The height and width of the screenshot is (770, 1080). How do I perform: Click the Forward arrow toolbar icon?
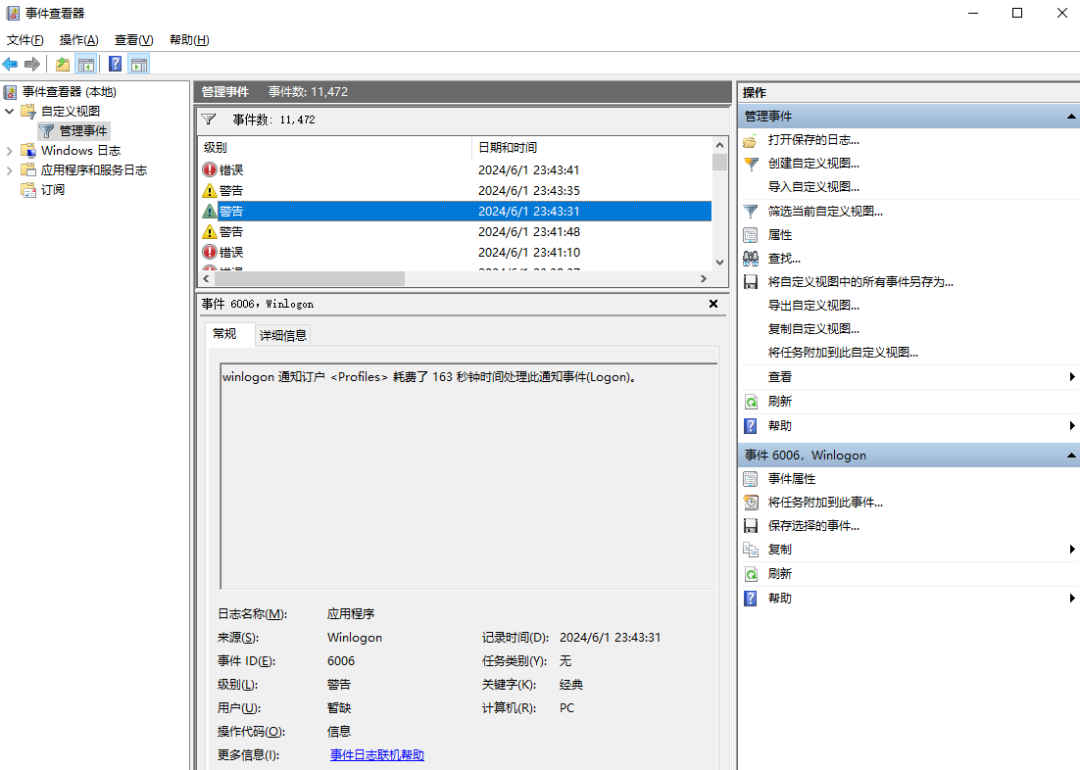tap(32, 65)
